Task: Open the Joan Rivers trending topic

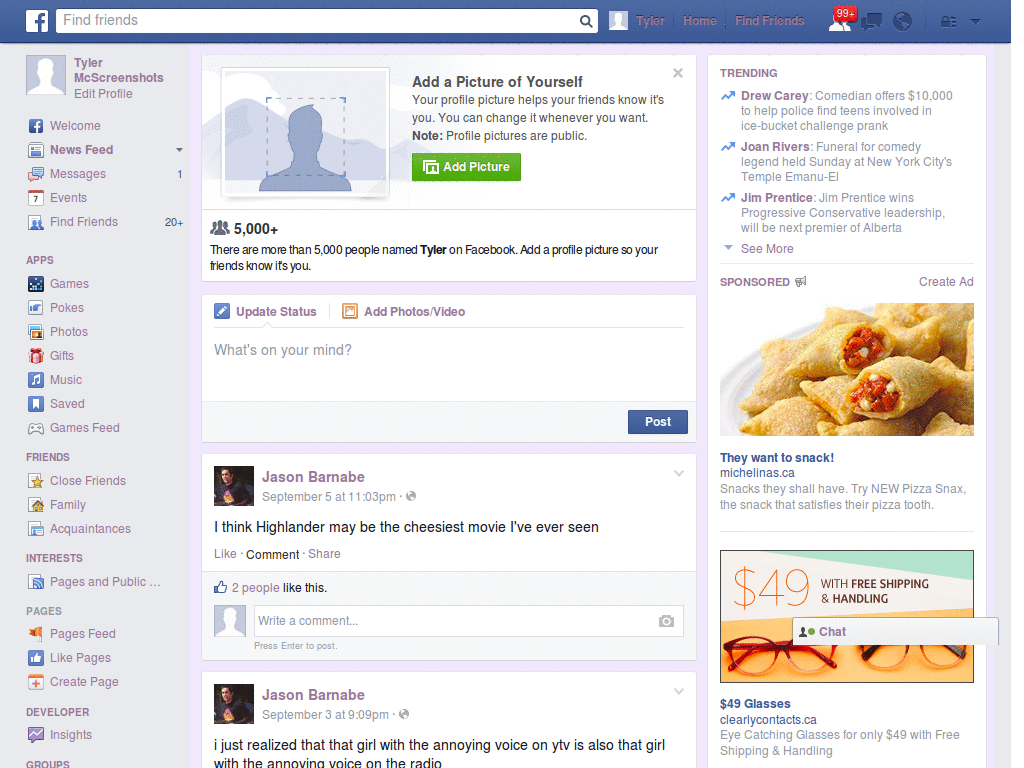Action: (775, 147)
